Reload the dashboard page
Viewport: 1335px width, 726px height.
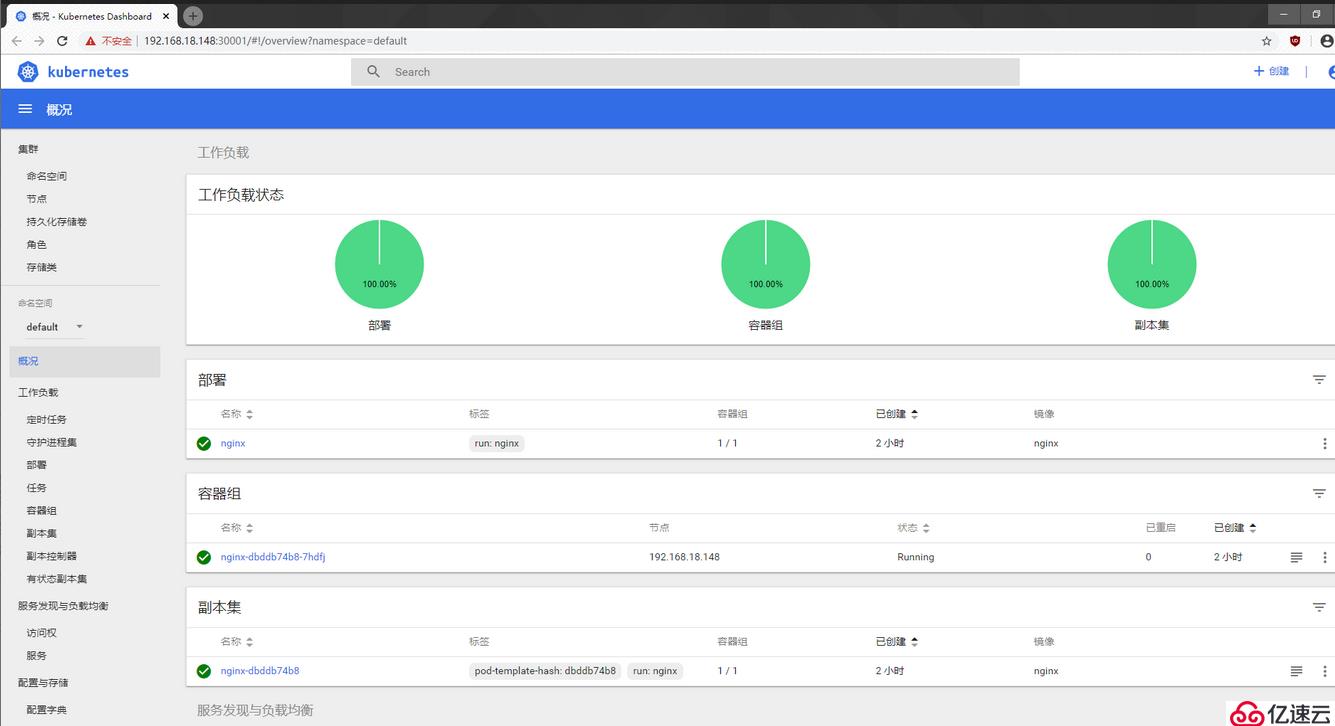pyautogui.click(x=62, y=41)
